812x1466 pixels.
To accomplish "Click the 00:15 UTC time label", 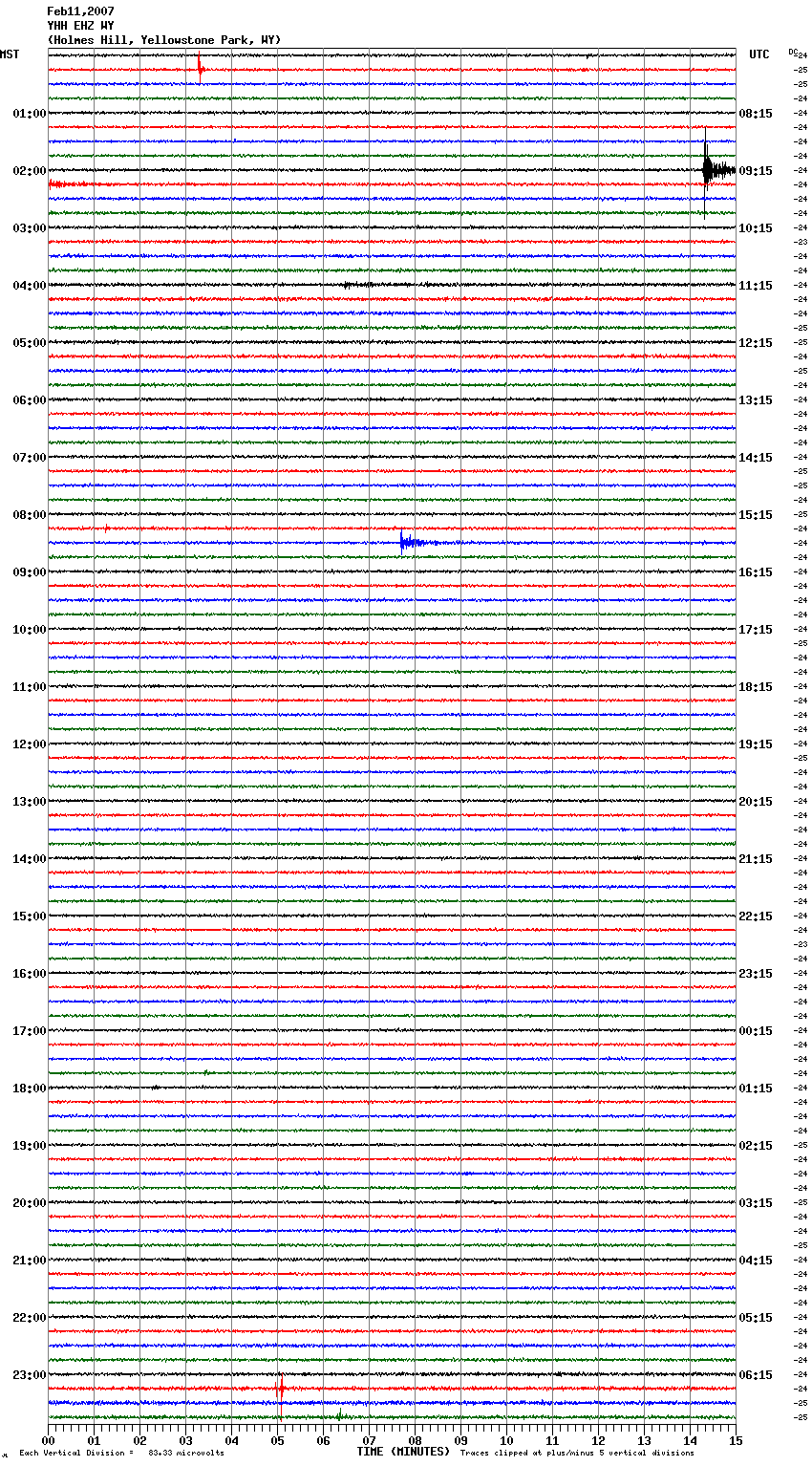I will [x=756, y=1031].
